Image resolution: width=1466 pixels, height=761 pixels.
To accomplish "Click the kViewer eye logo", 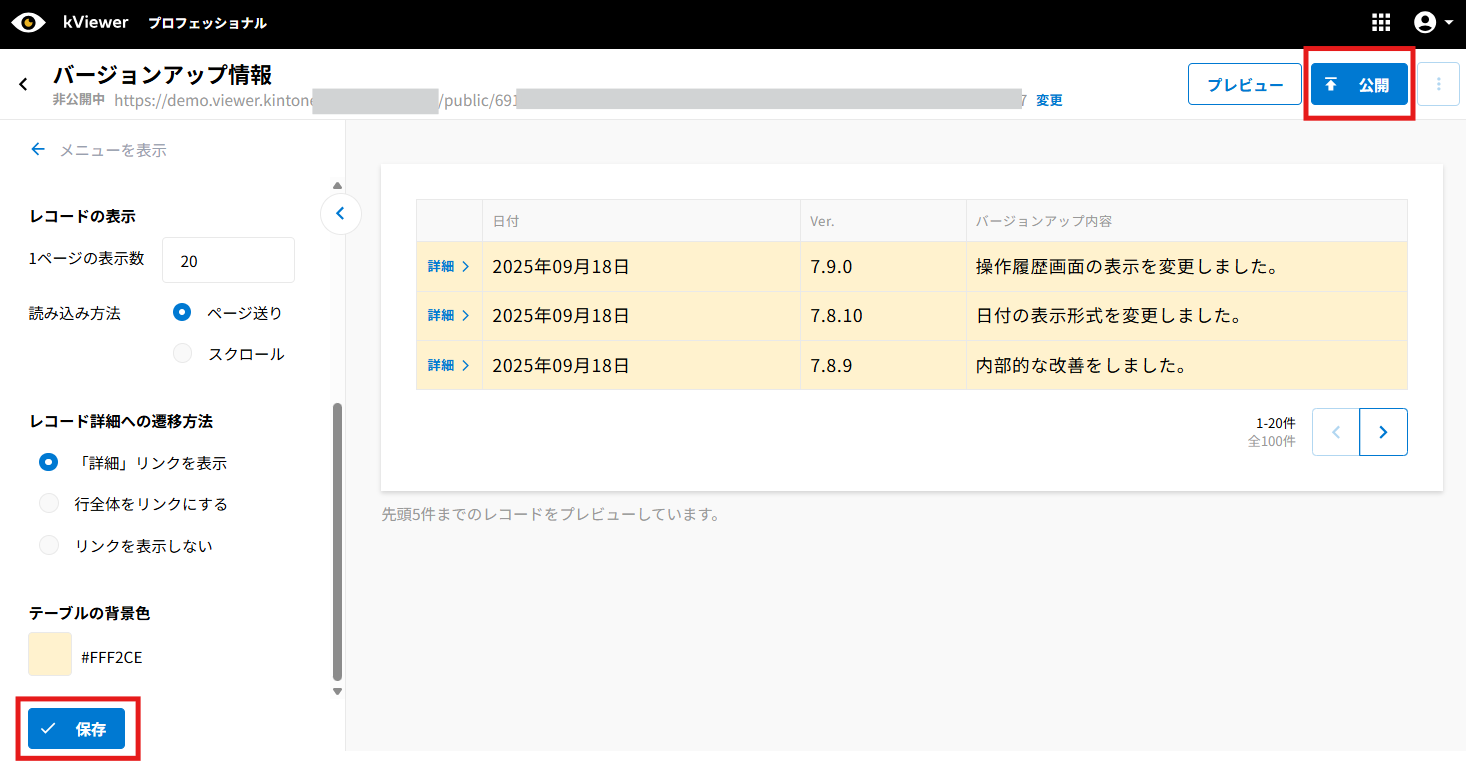I will tap(28, 23).
